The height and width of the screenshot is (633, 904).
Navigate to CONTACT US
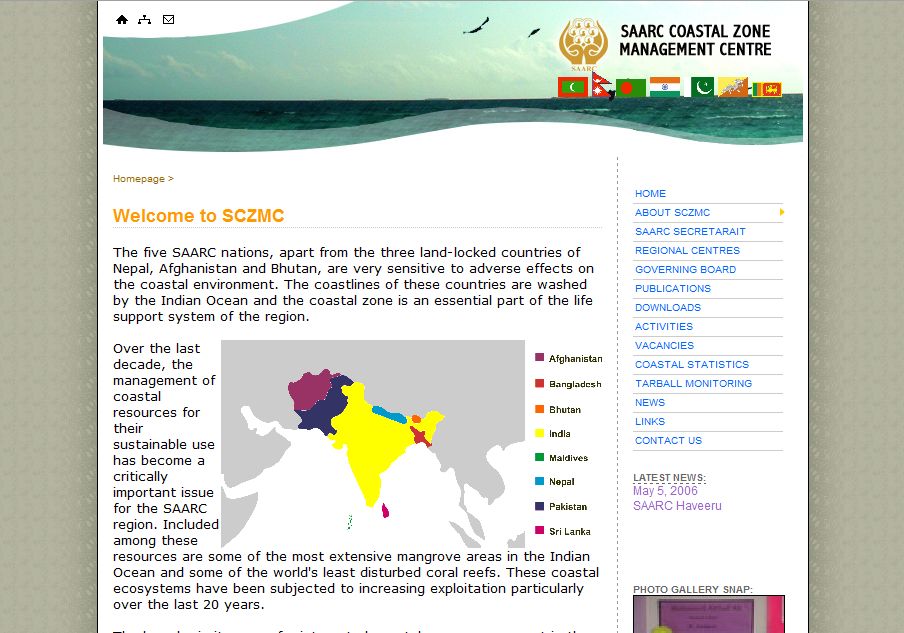click(668, 441)
